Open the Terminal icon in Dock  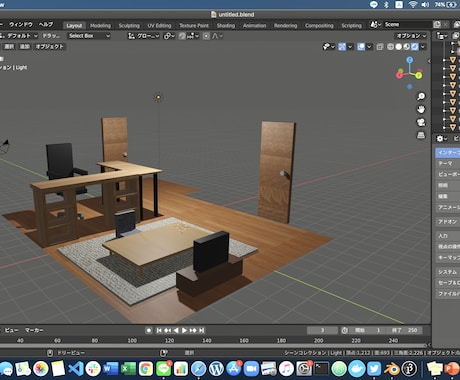[x=322, y=369]
